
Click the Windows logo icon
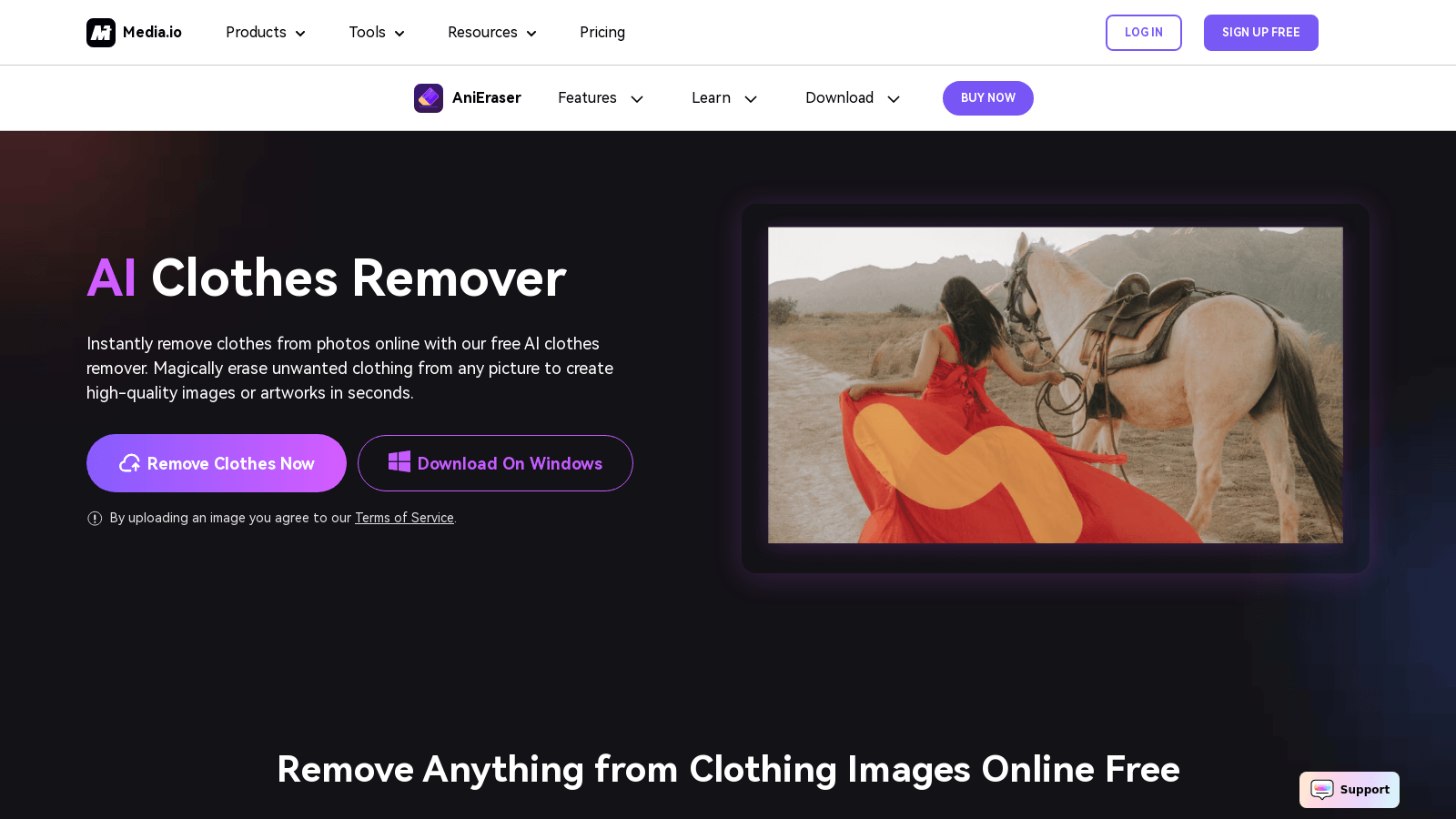pyautogui.click(x=399, y=462)
